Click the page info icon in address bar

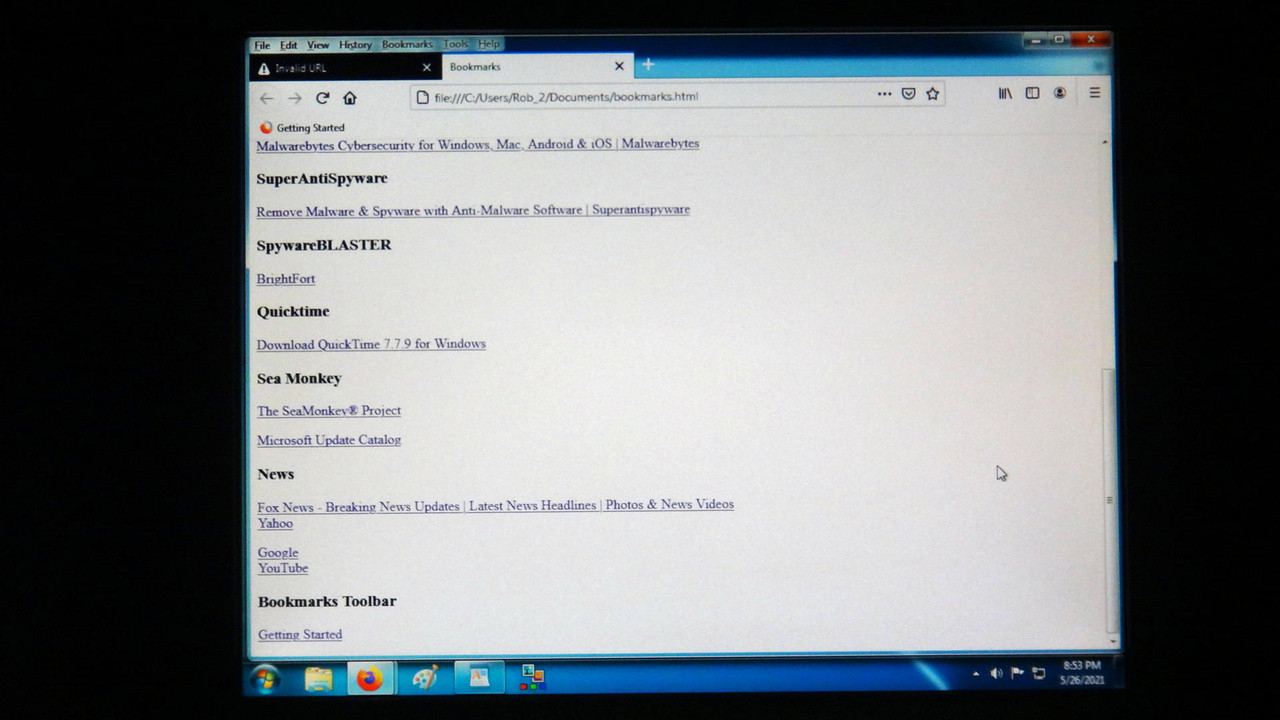coord(423,97)
